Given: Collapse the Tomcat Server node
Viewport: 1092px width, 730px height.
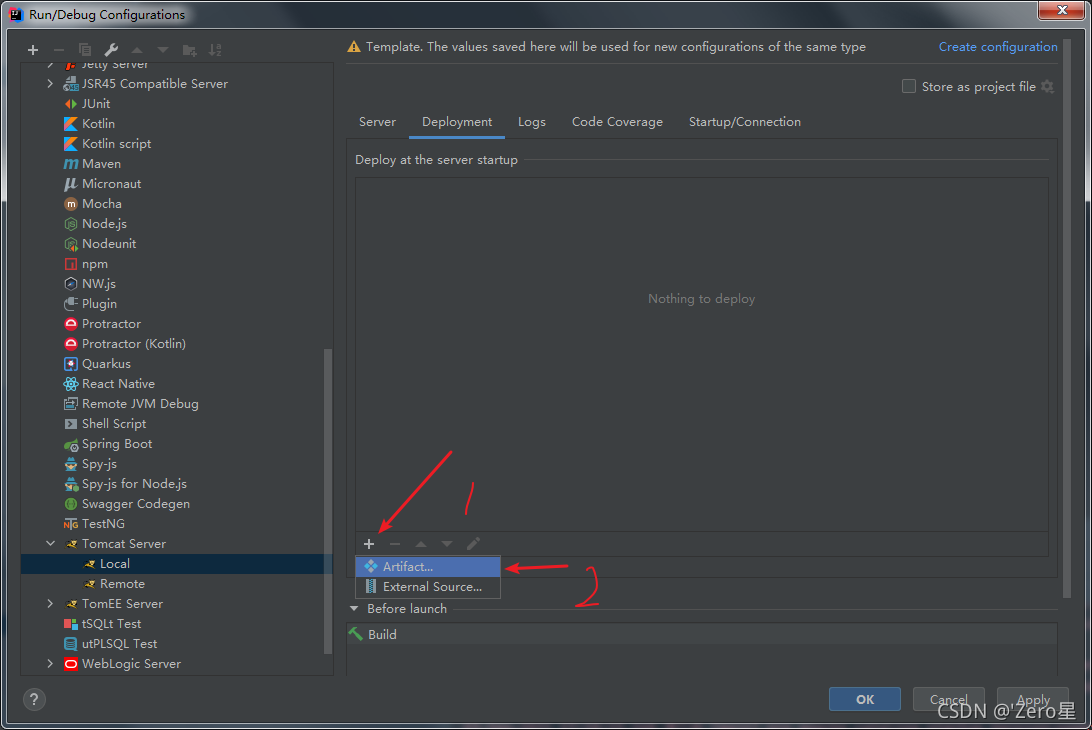Looking at the screenshot, I should pos(50,544).
